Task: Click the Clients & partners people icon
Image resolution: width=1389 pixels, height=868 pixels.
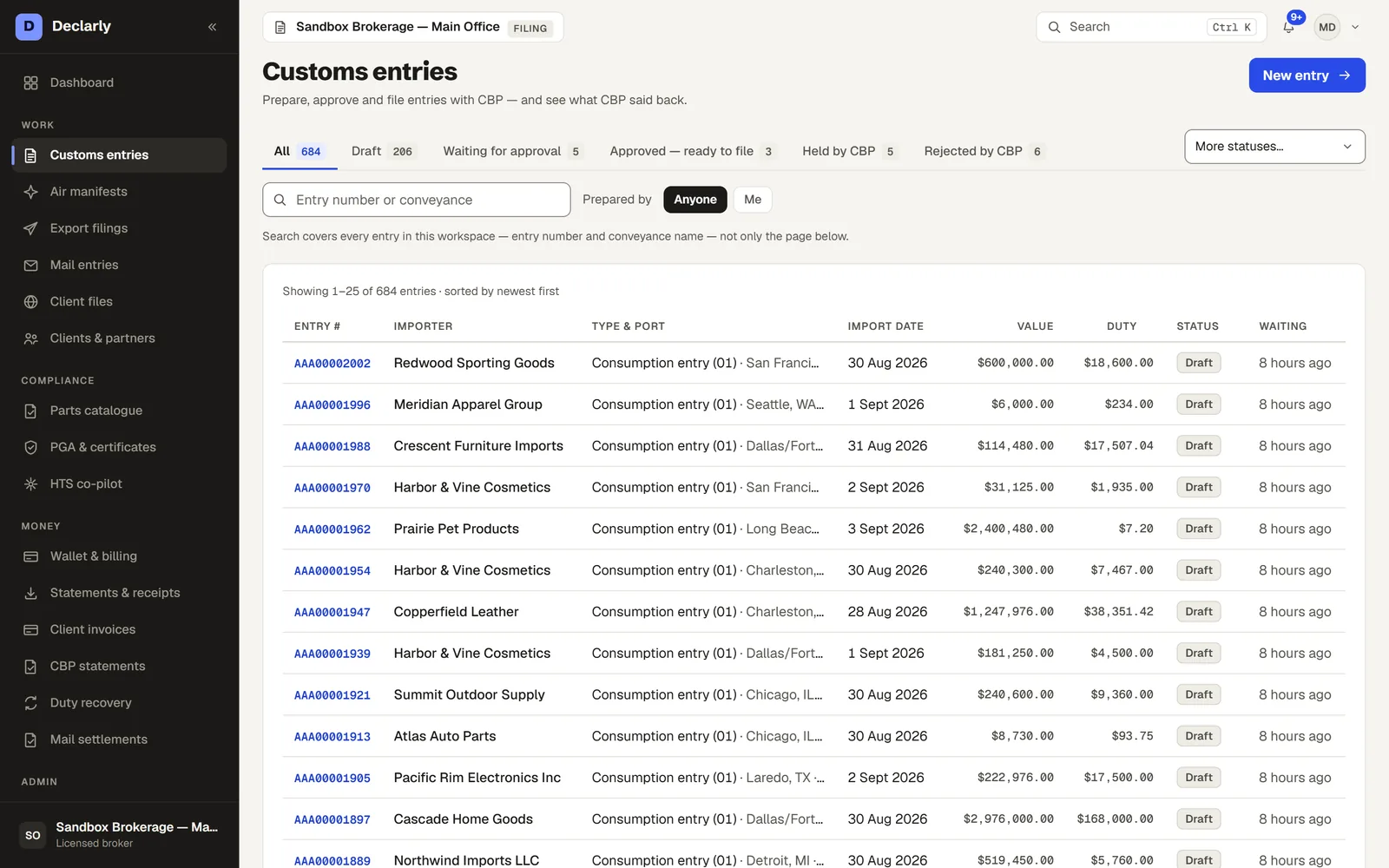Action: (30, 339)
